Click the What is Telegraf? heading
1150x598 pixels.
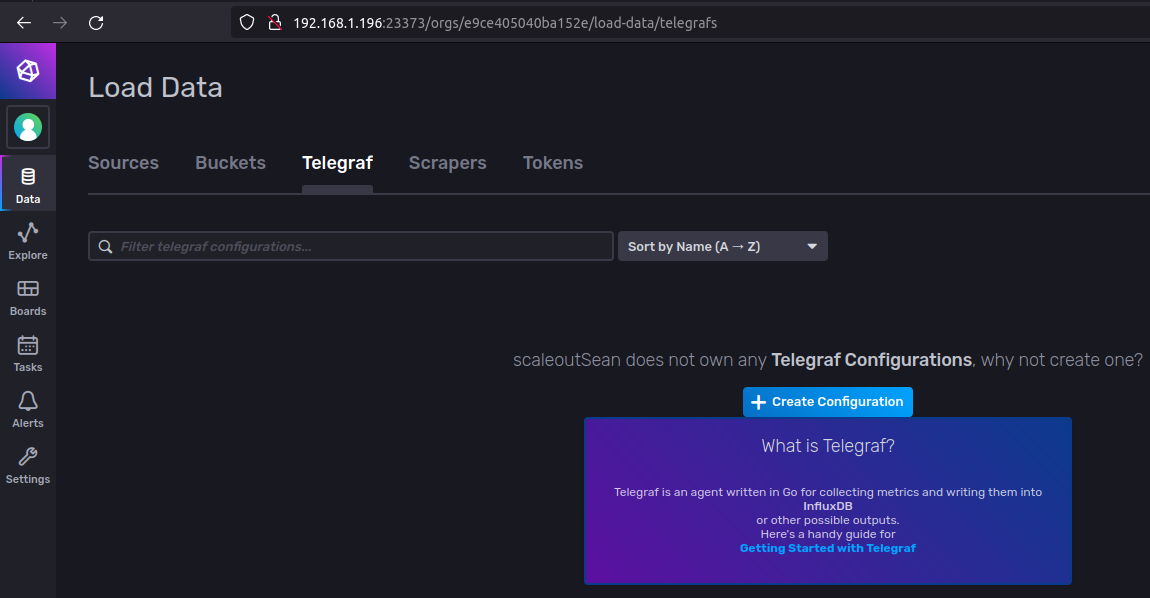(x=828, y=446)
